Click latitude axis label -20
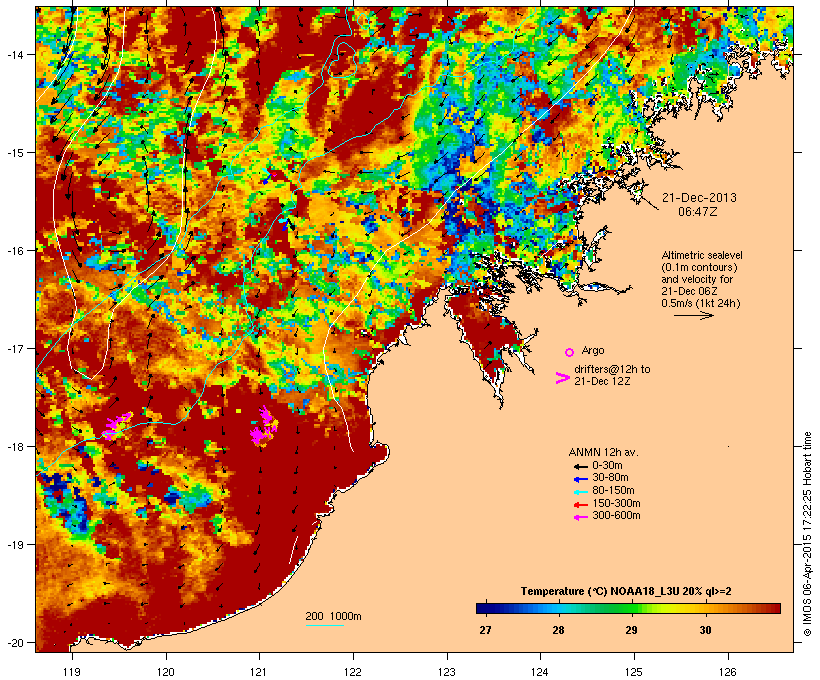 pos(14,642)
